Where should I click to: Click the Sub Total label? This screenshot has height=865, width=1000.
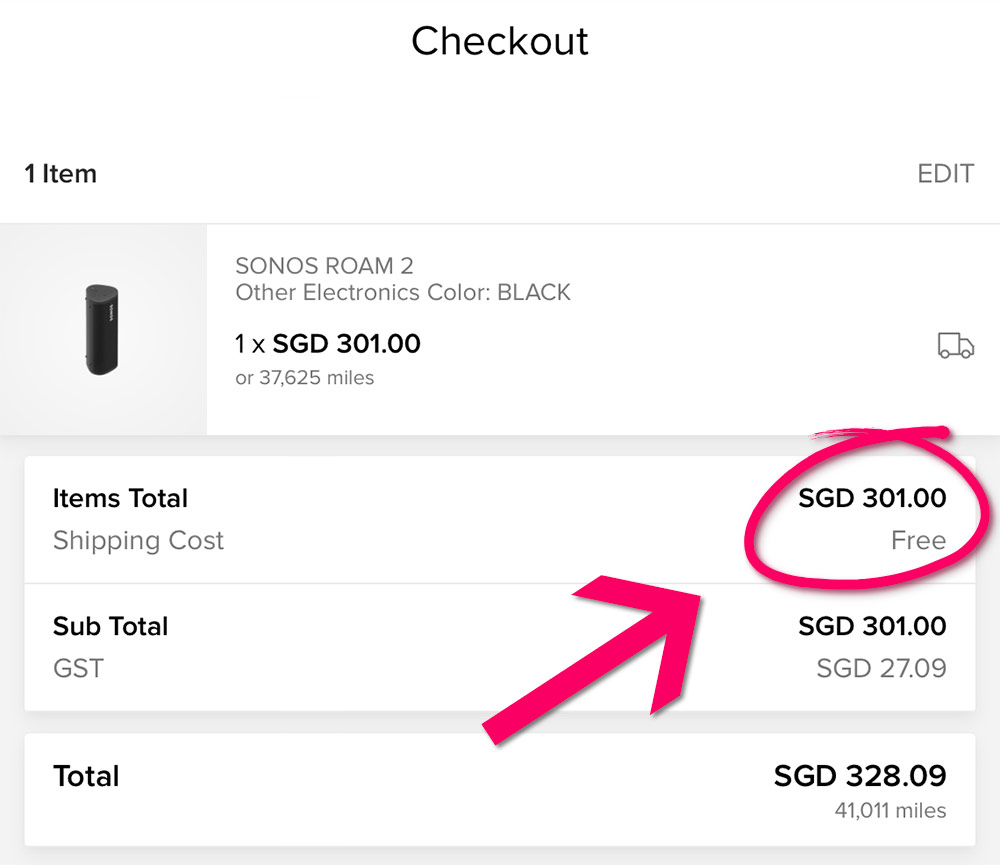[x=110, y=626]
